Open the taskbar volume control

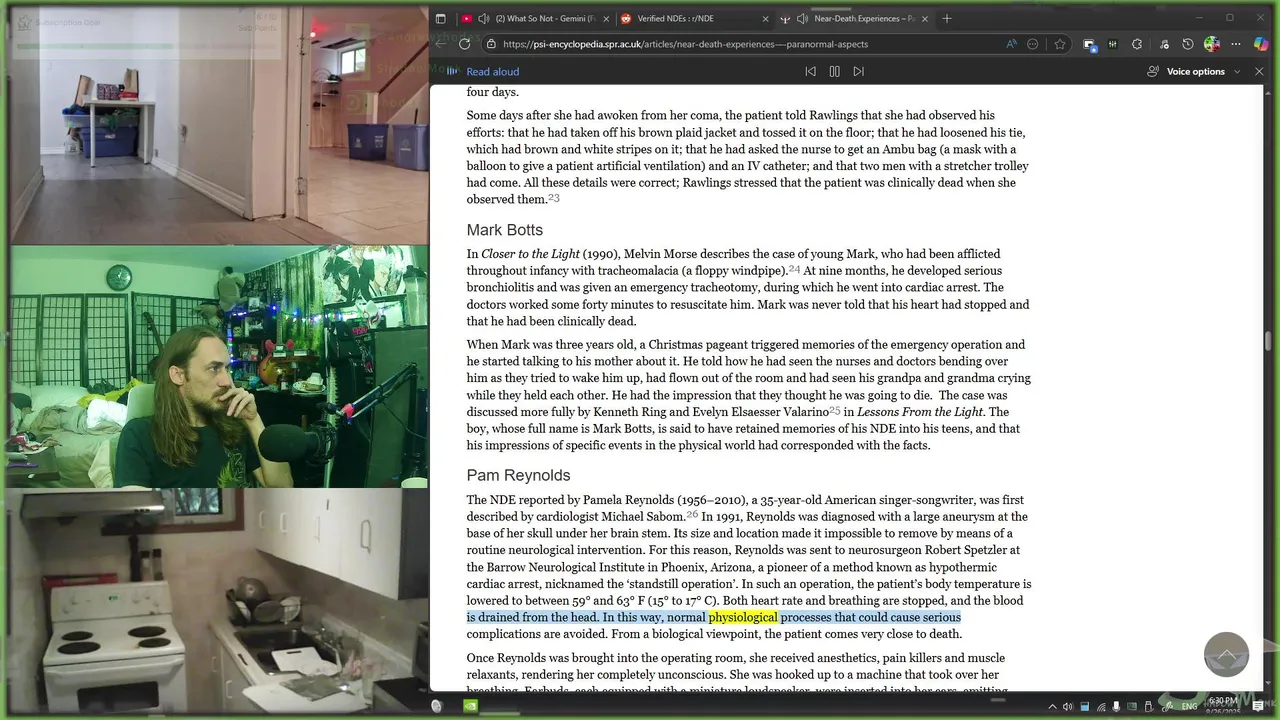[x=1067, y=706]
